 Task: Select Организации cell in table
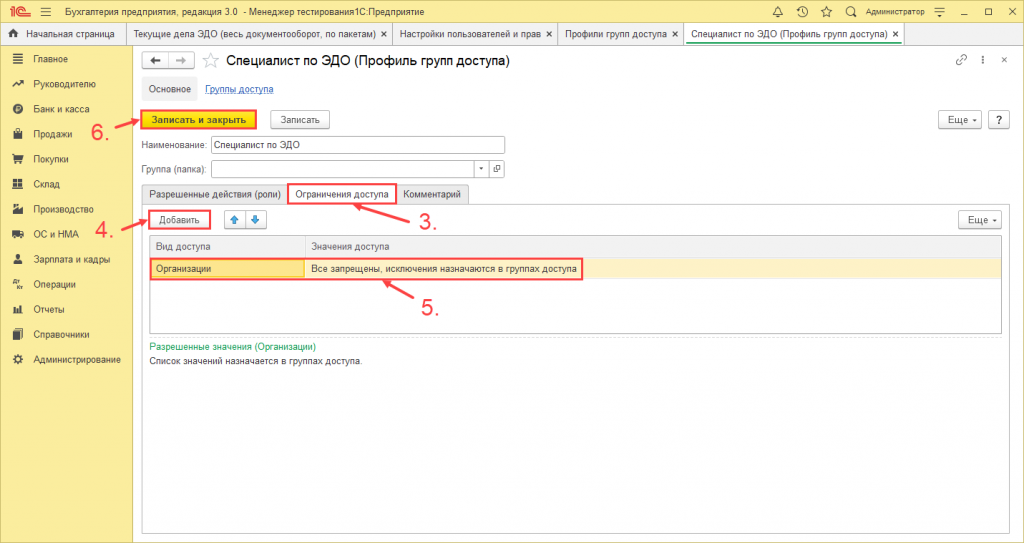tap(227, 269)
